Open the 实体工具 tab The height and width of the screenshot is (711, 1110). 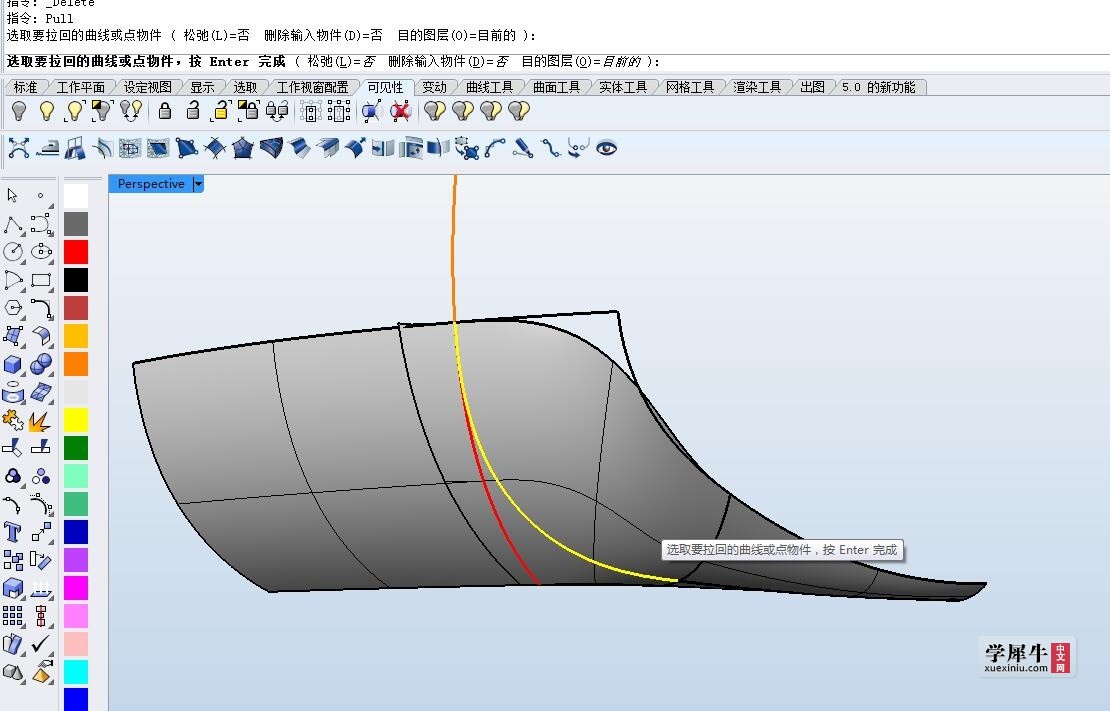[623, 87]
